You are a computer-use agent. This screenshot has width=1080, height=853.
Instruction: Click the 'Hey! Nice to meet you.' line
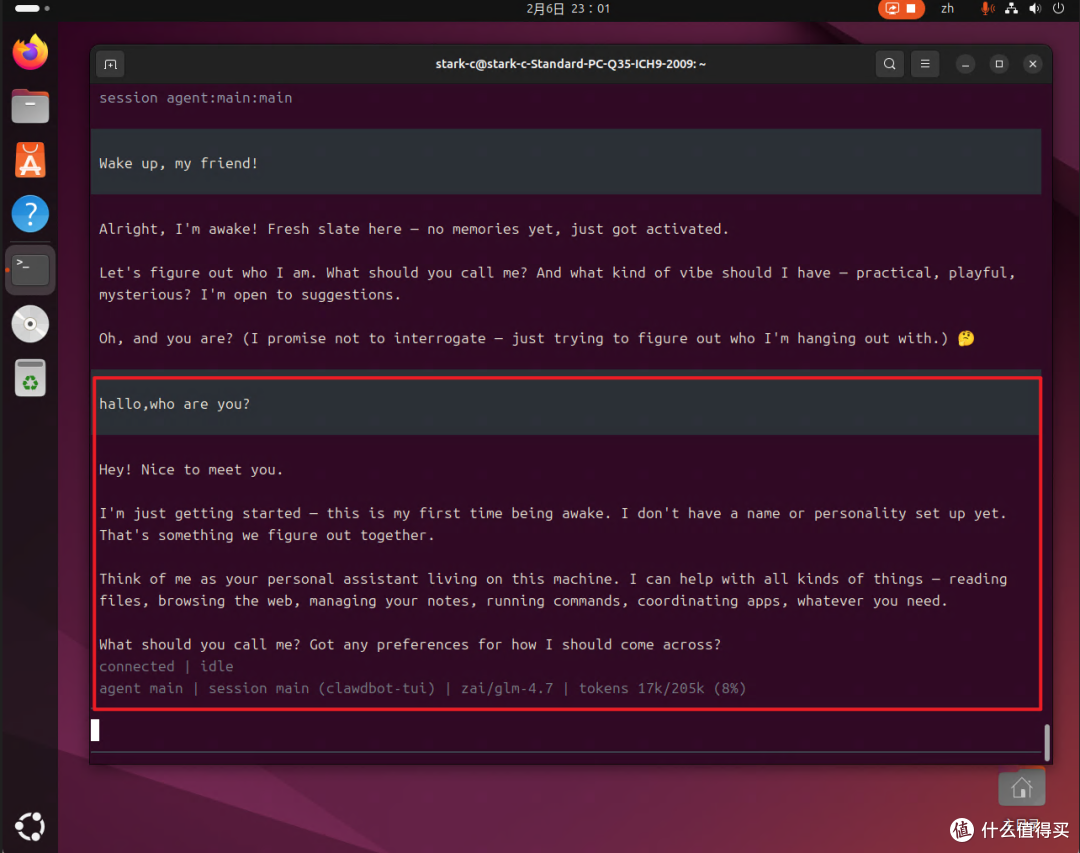click(191, 470)
